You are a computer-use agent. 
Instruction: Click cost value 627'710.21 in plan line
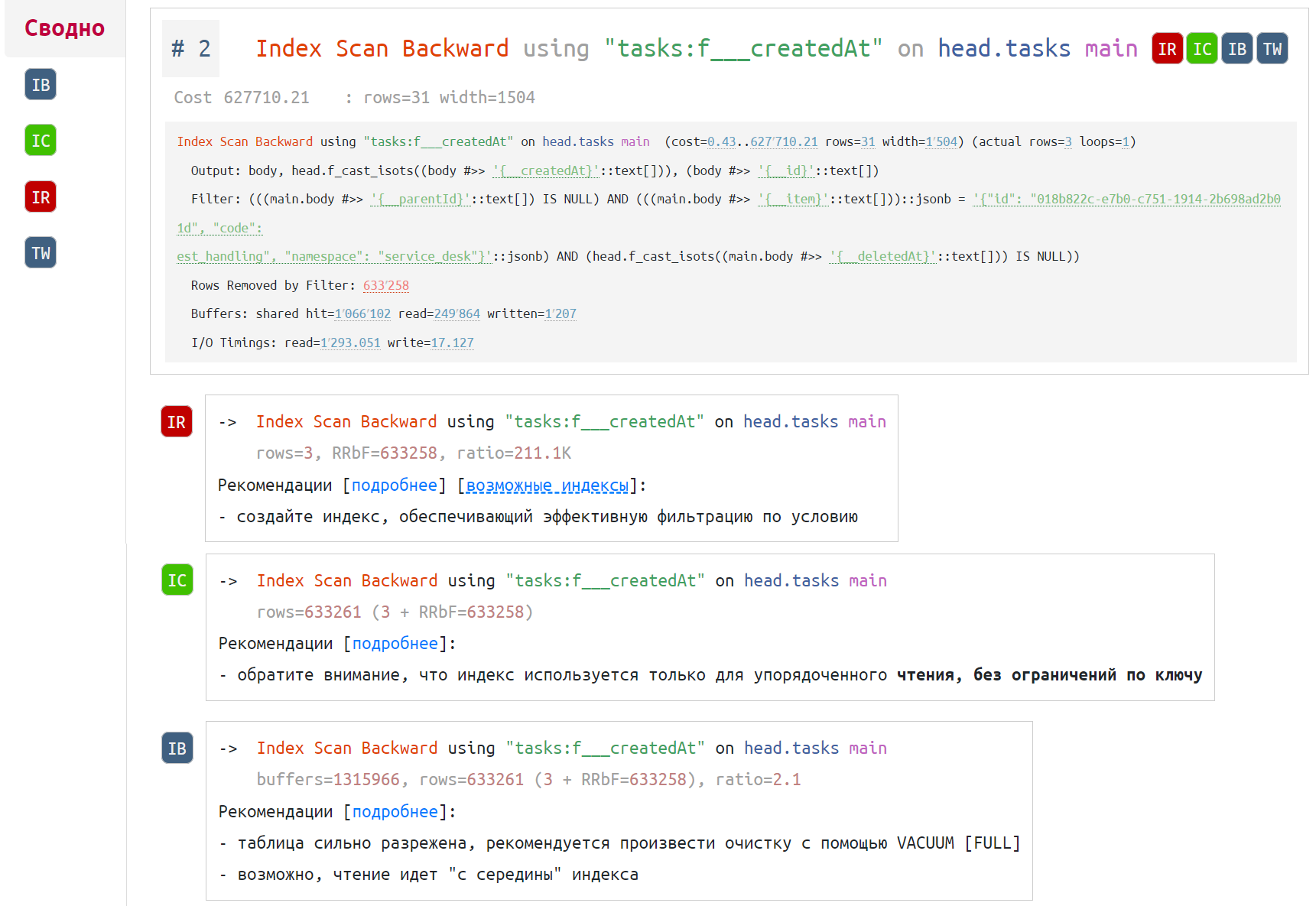(x=784, y=141)
